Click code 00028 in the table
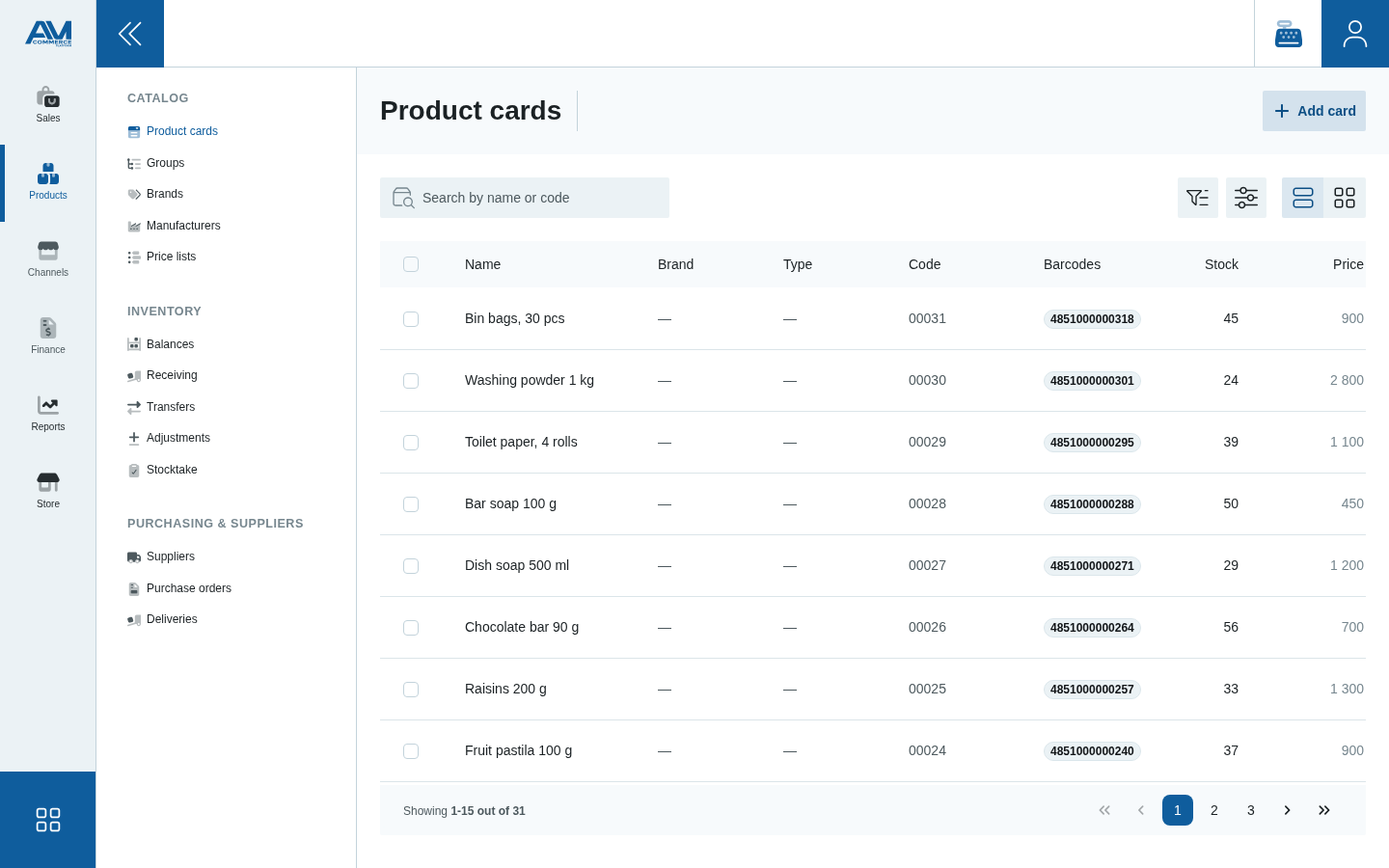1389x868 pixels. click(927, 503)
